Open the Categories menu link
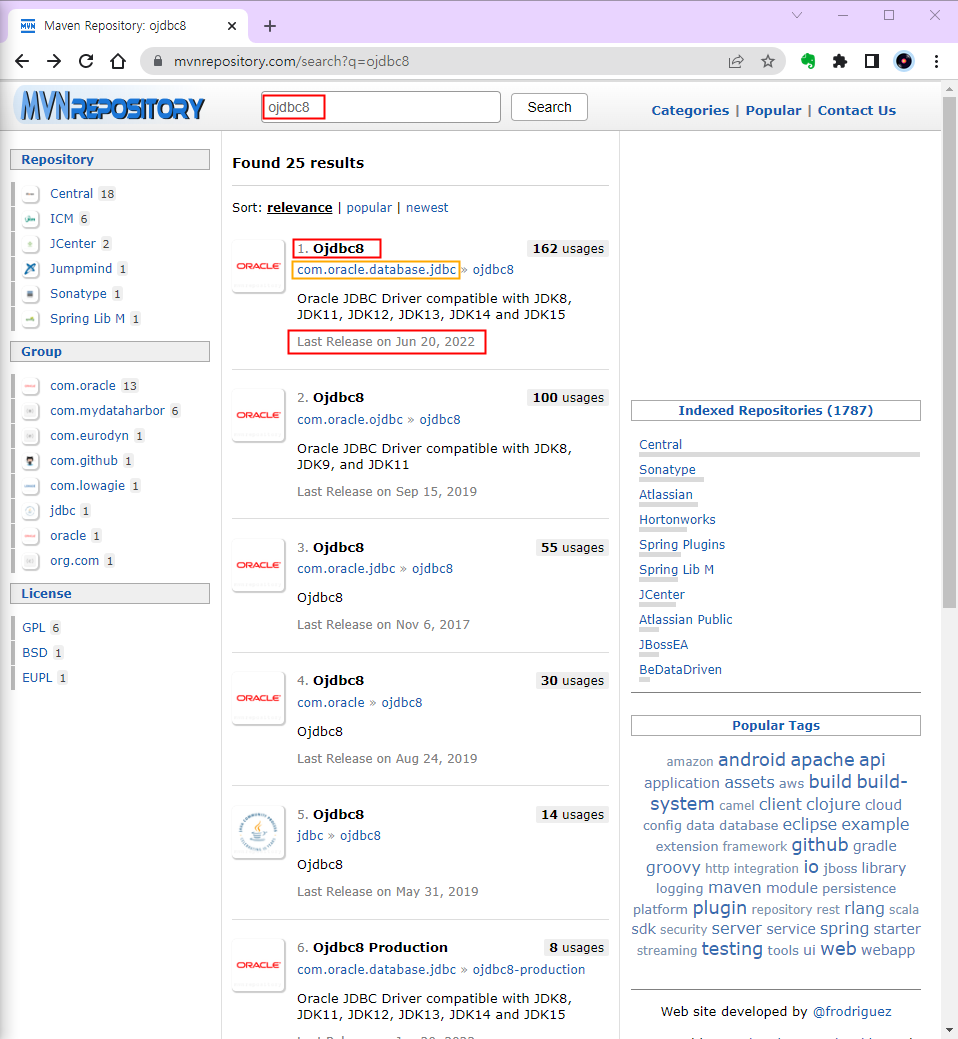The image size is (958, 1039). [690, 111]
